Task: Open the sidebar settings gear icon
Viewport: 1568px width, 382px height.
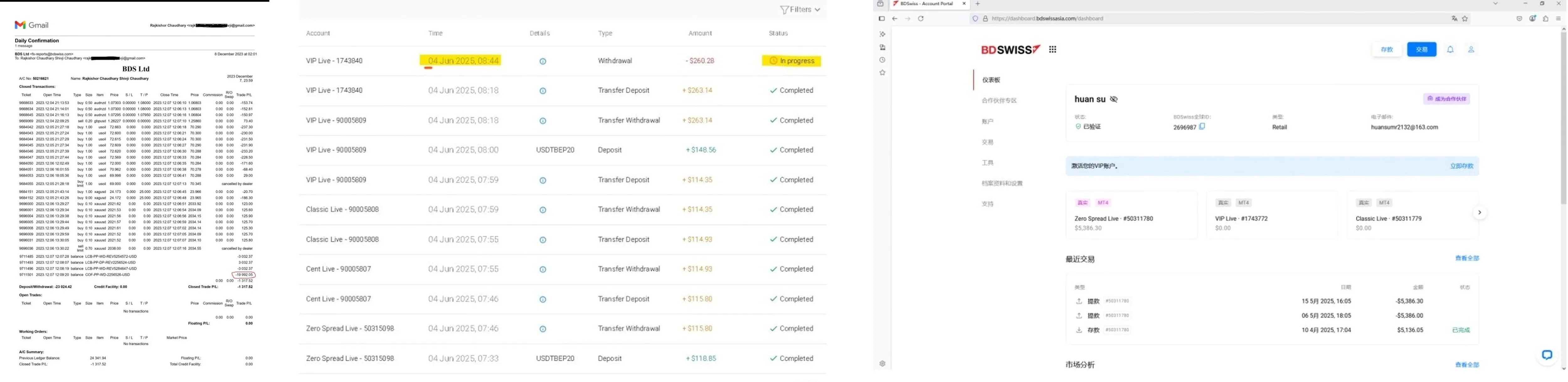Action: pos(882,364)
